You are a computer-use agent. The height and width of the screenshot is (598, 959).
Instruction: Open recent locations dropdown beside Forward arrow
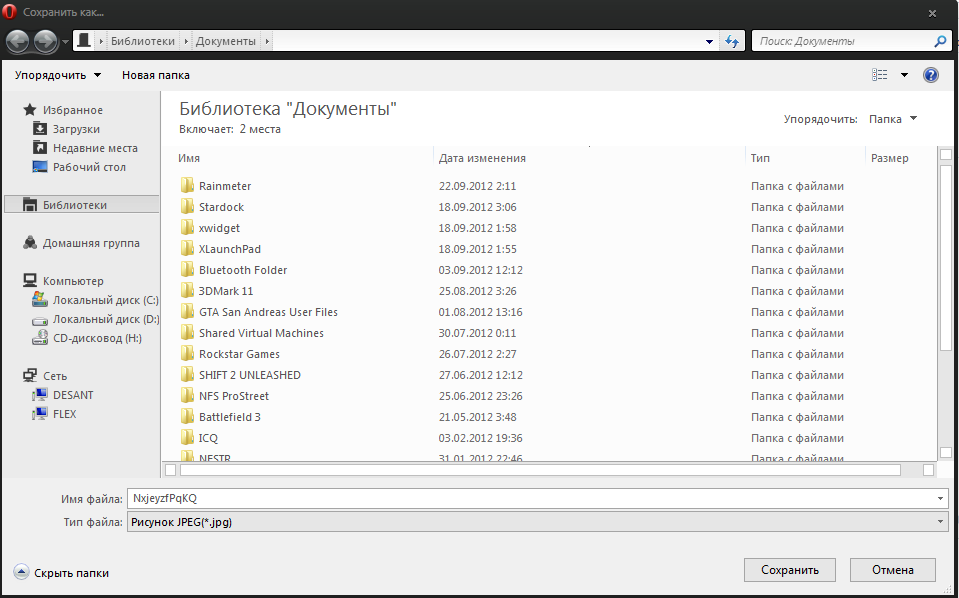[65, 42]
